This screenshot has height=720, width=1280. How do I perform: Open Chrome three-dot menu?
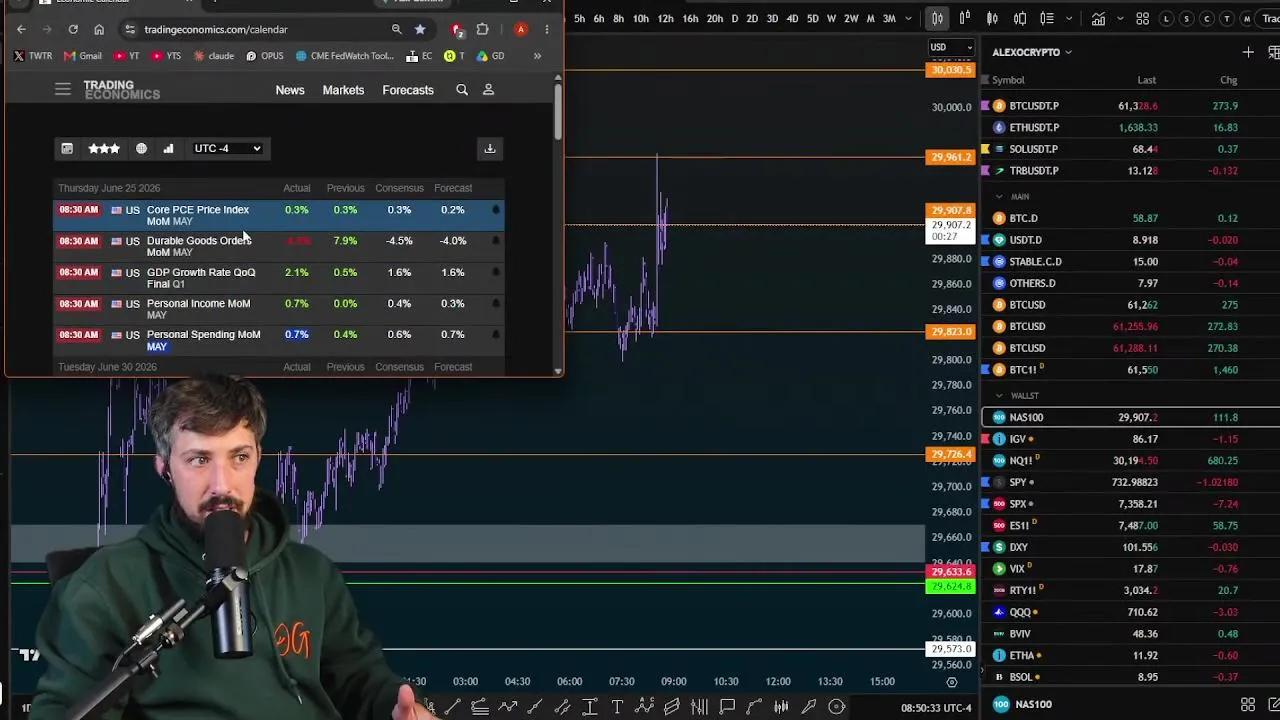[x=546, y=29]
